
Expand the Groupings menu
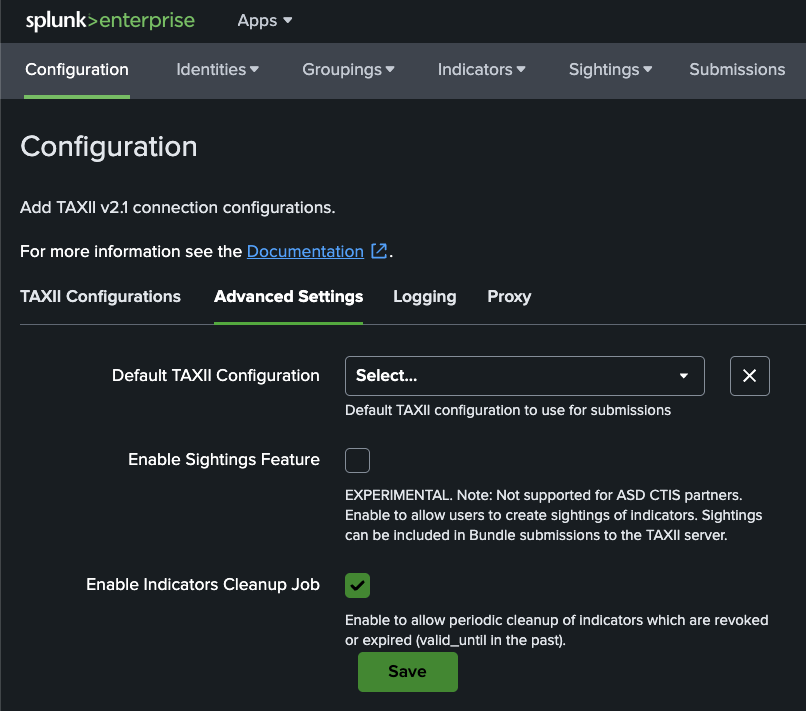(348, 69)
